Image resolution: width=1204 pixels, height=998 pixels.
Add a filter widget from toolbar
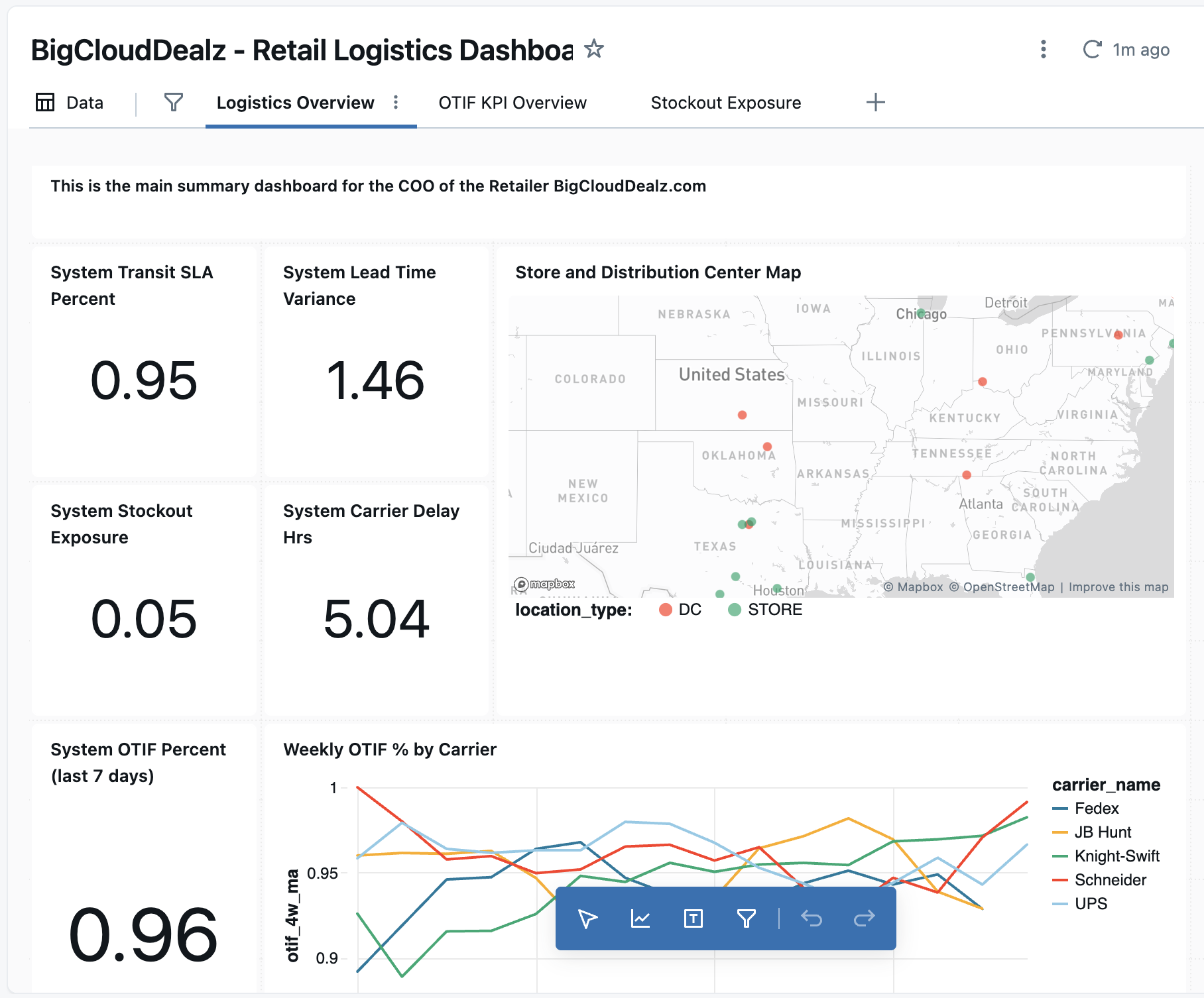point(746,918)
